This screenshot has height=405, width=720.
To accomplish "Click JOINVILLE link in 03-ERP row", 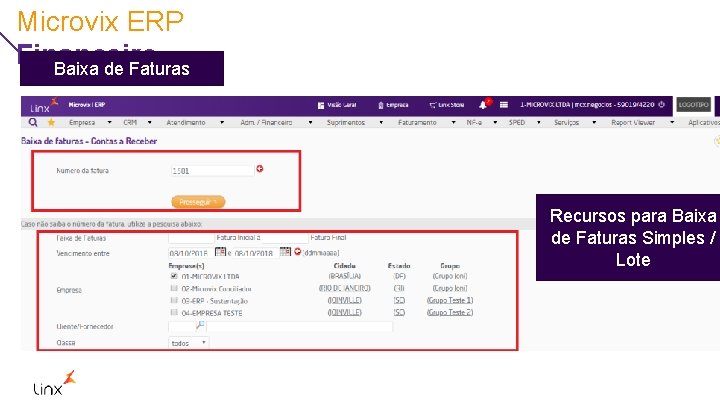I will pyautogui.click(x=345, y=300).
